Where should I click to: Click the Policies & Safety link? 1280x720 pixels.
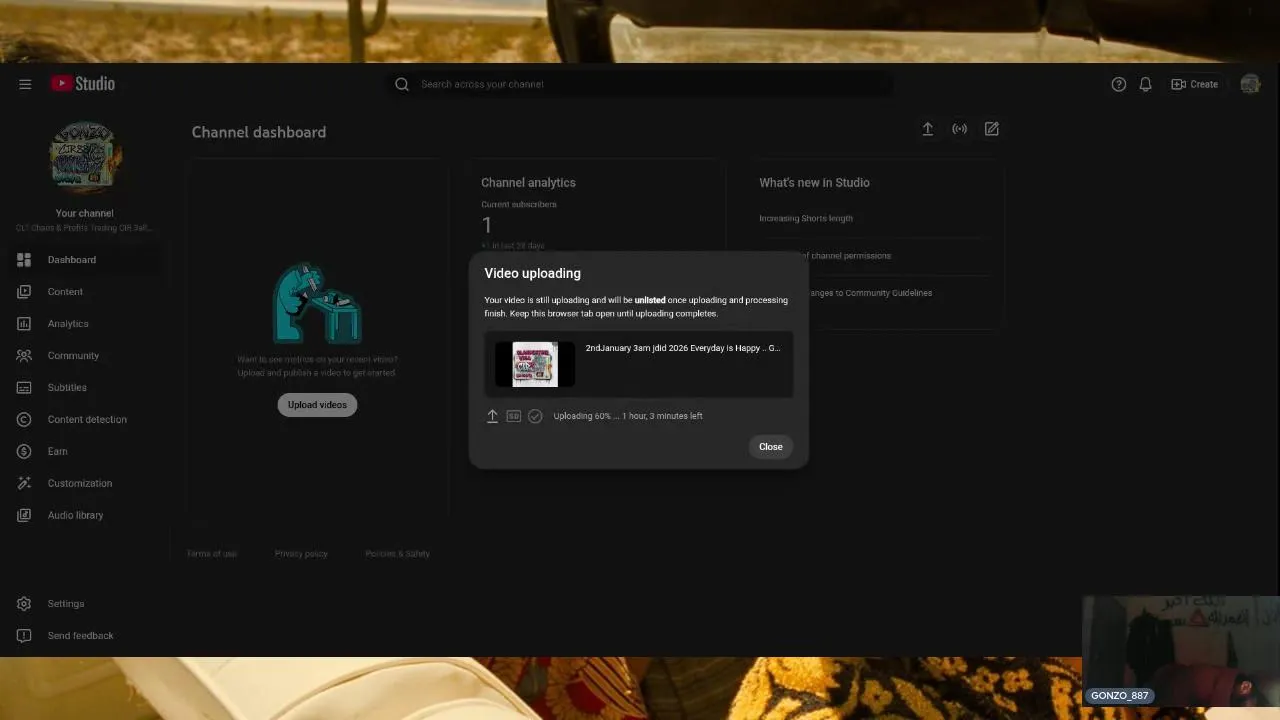[397, 554]
